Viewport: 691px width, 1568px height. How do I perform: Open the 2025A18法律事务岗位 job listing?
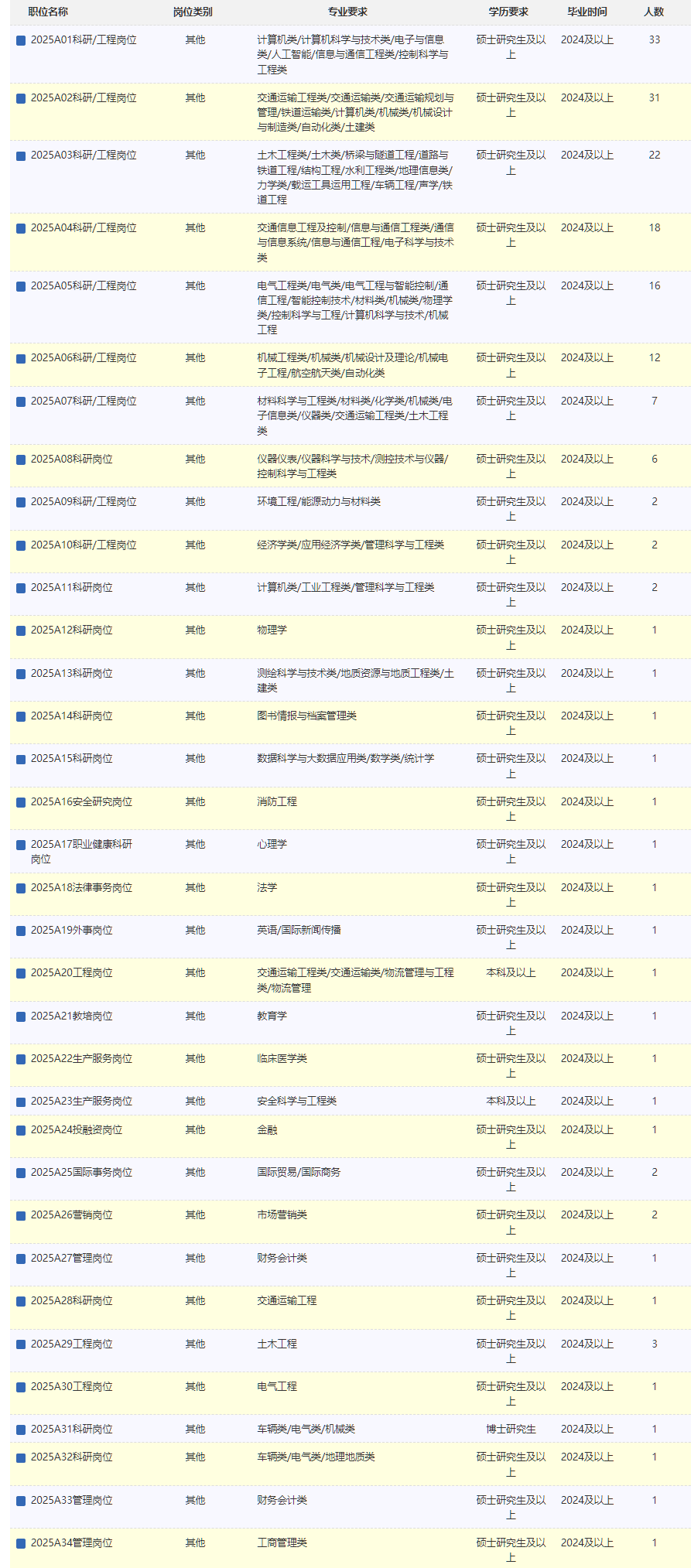(81, 887)
